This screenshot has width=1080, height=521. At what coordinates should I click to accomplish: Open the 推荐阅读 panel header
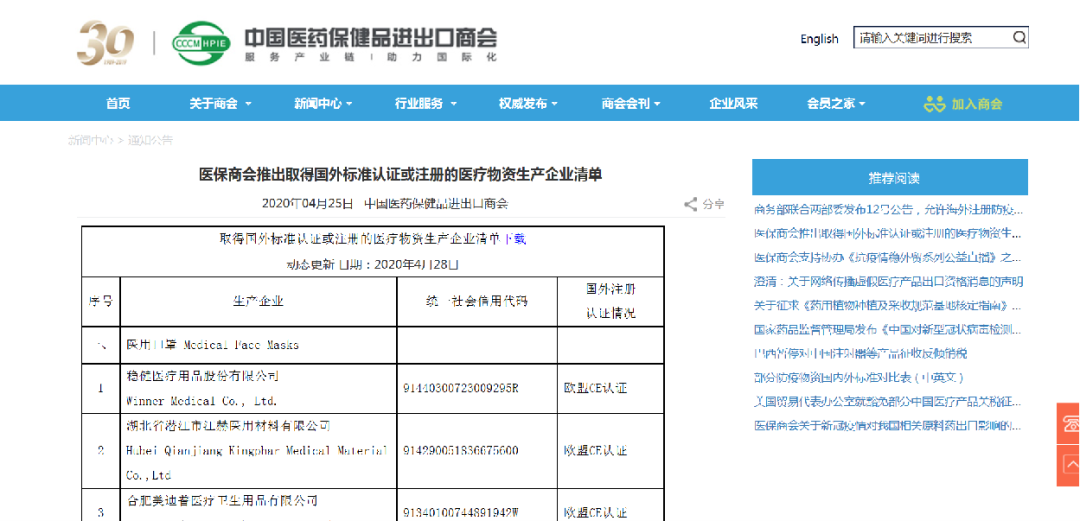point(890,177)
